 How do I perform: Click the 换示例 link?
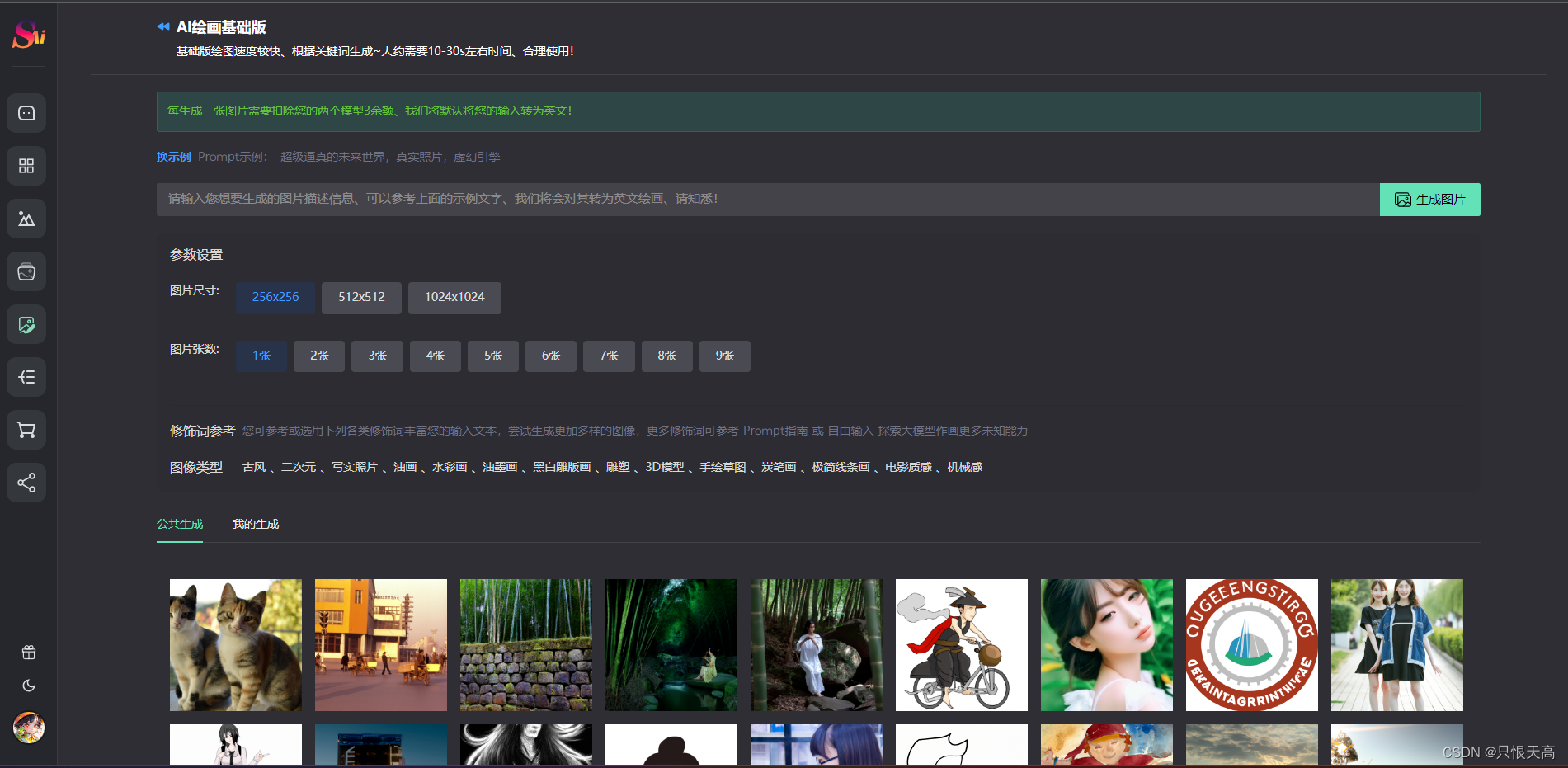click(x=174, y=157)
